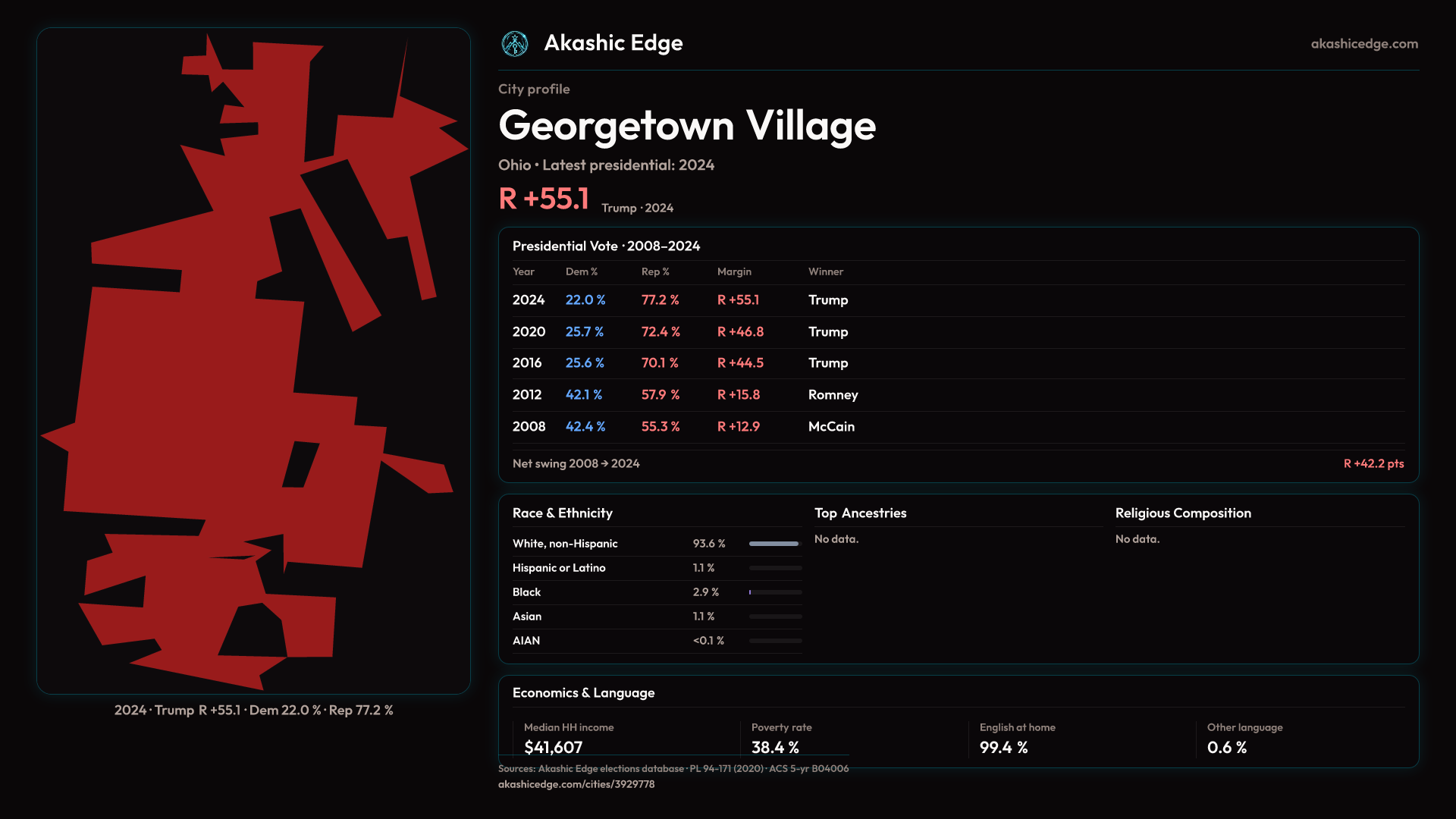
Task: Click the map caption with 2024 results
Action: click(253, 711)
